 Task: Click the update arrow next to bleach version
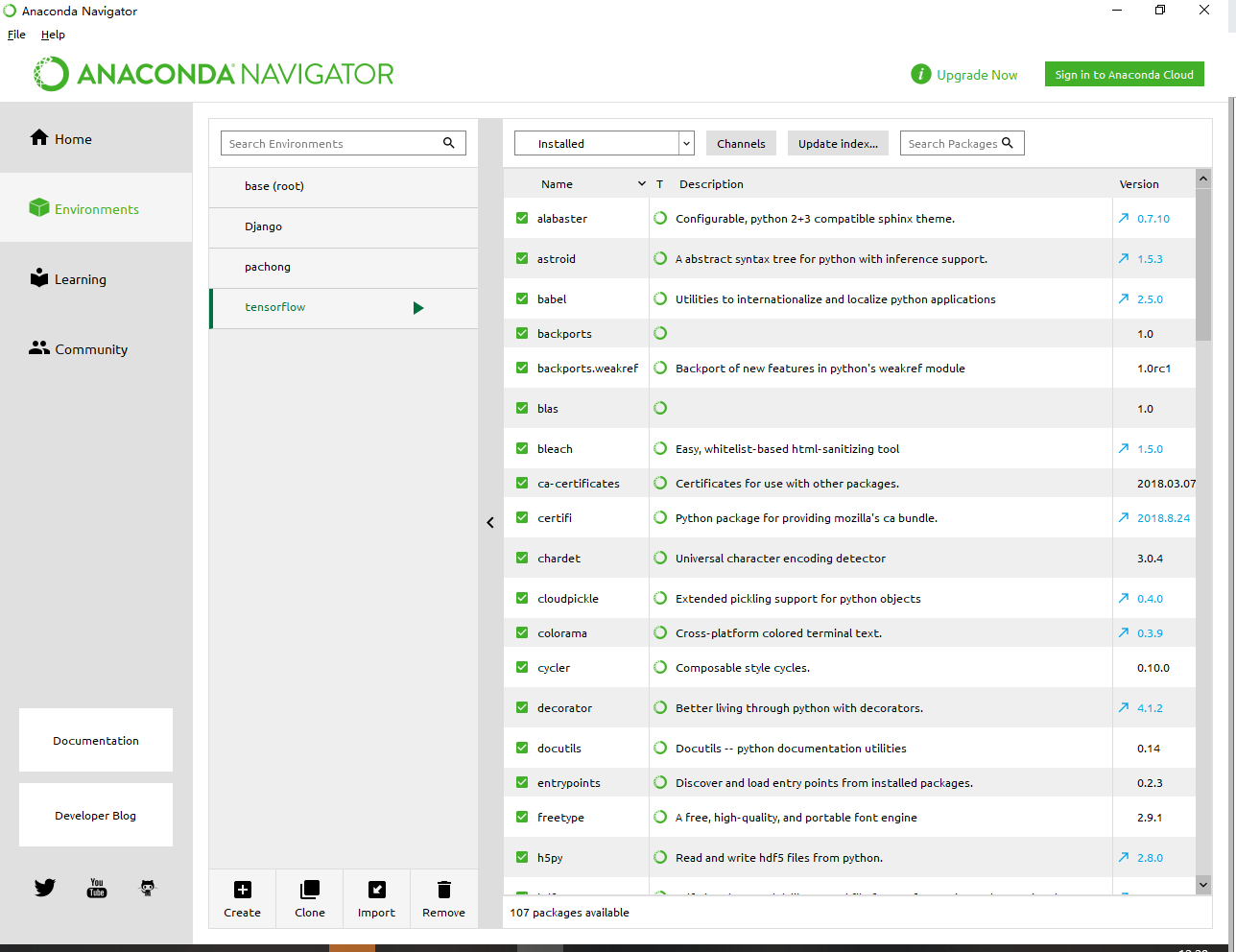(1124, 448)
